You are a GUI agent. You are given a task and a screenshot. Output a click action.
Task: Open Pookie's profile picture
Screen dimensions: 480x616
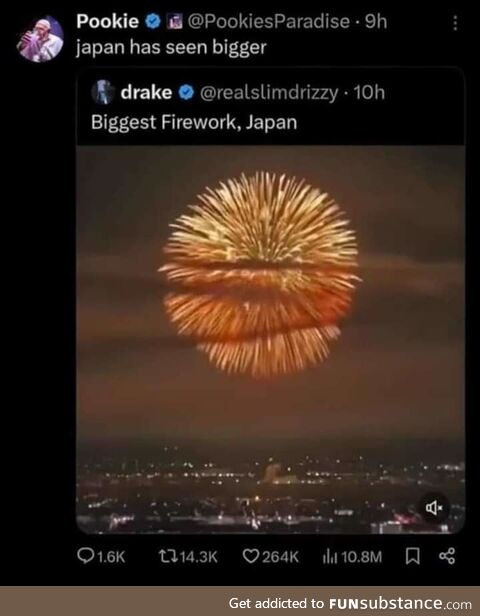tap(40, 39)
